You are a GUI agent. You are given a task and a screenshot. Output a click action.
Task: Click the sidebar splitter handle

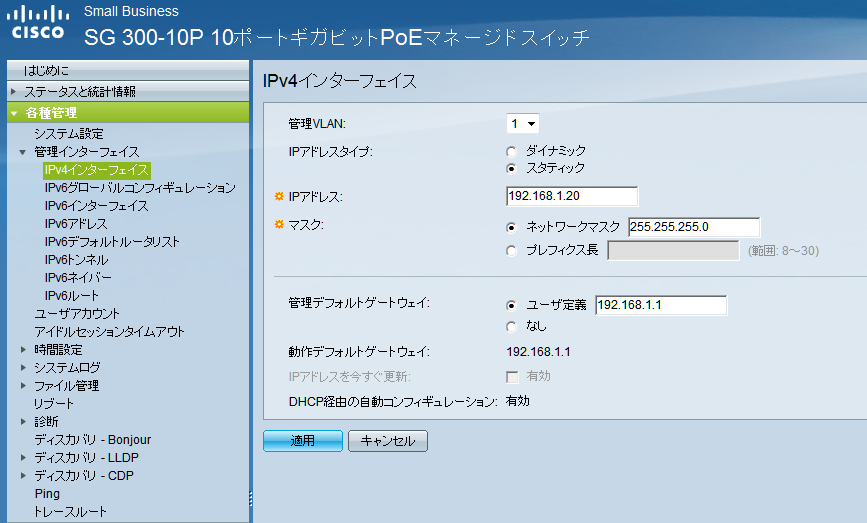pyautogui.click(x=250, y=499)
